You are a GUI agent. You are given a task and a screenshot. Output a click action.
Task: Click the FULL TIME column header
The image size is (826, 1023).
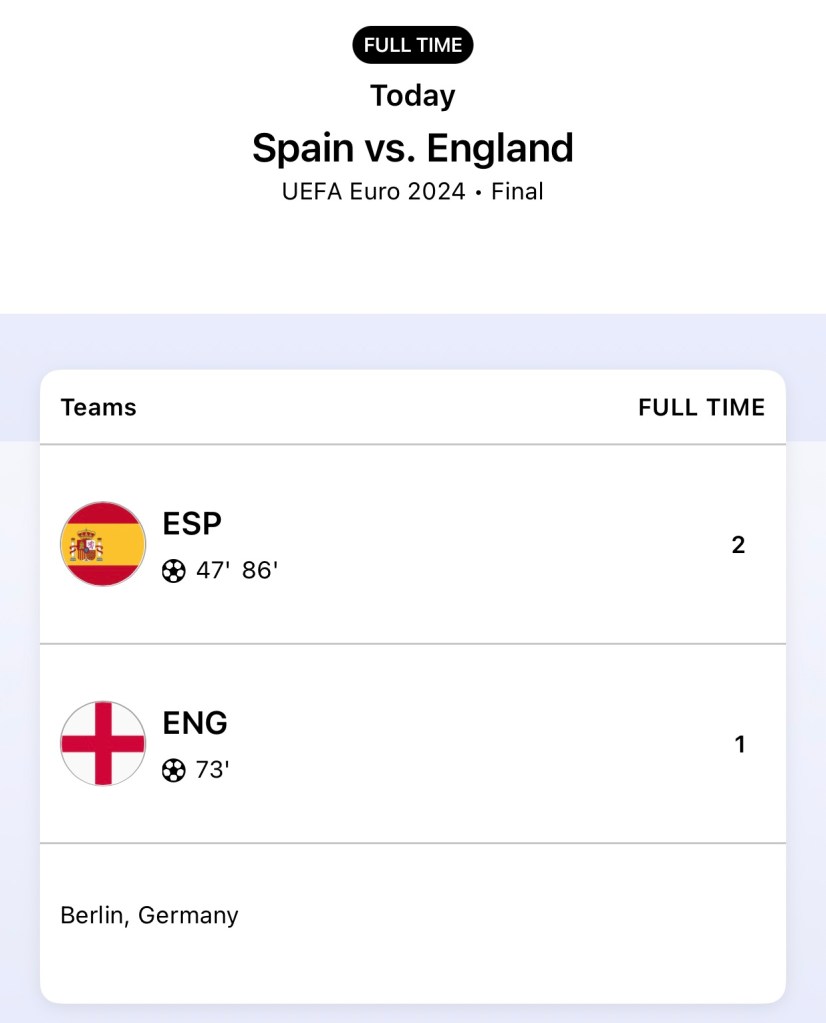coord(701,407)
